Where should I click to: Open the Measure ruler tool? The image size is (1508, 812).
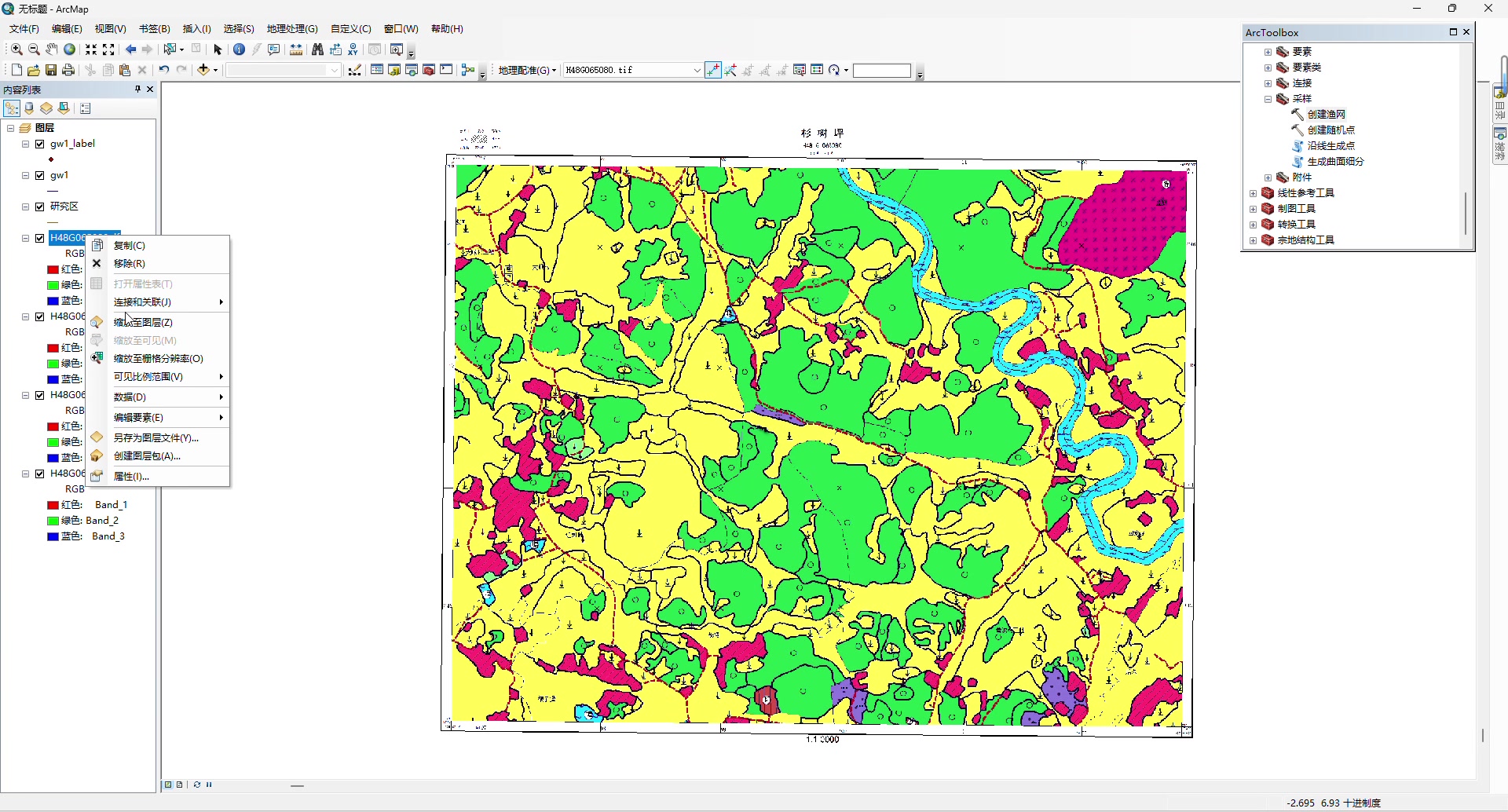click(x=296, y=49)
